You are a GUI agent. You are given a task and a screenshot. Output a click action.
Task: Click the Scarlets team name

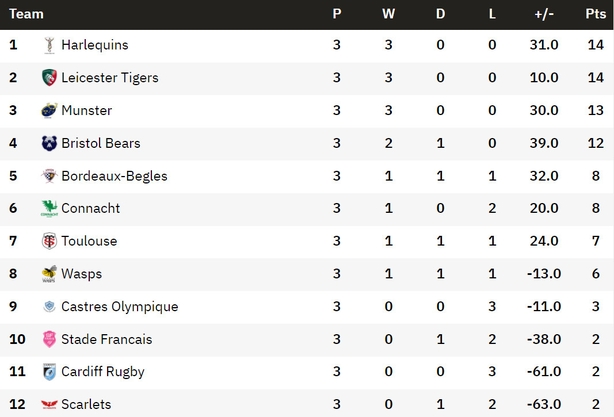(86, 404)
